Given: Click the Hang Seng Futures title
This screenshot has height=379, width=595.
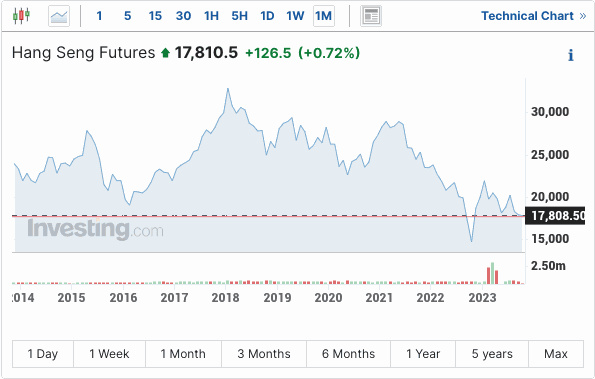Looking at the screenshot, I should pos(83,52).
